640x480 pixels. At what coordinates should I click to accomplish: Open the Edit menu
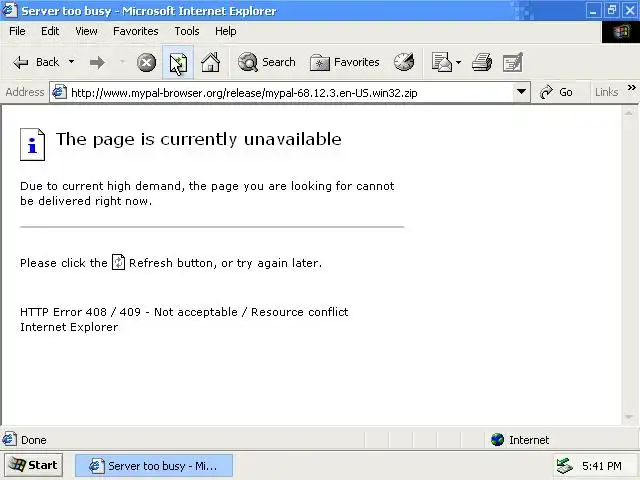click(50, 31)
